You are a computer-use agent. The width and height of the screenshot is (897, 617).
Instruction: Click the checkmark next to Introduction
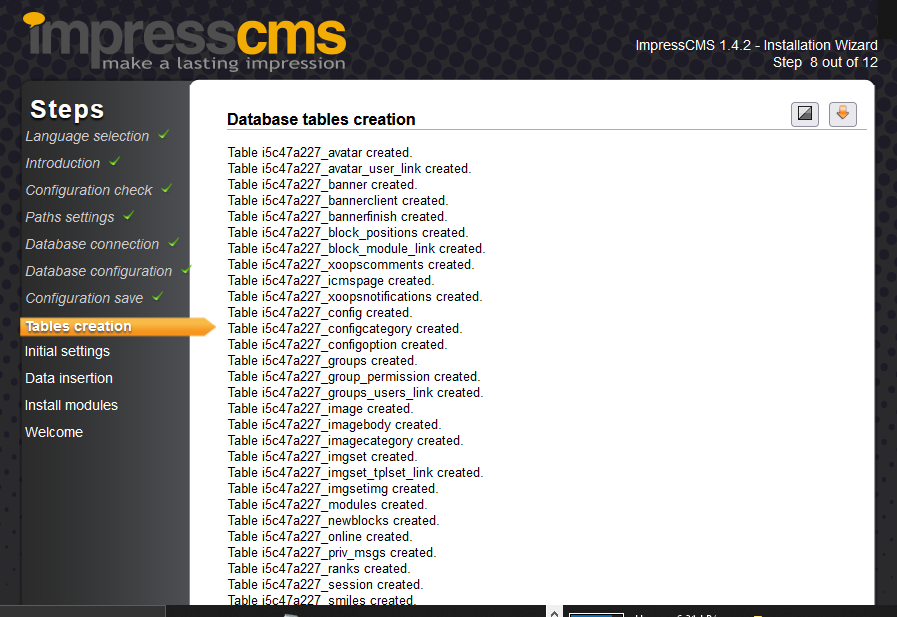(114, 162)
